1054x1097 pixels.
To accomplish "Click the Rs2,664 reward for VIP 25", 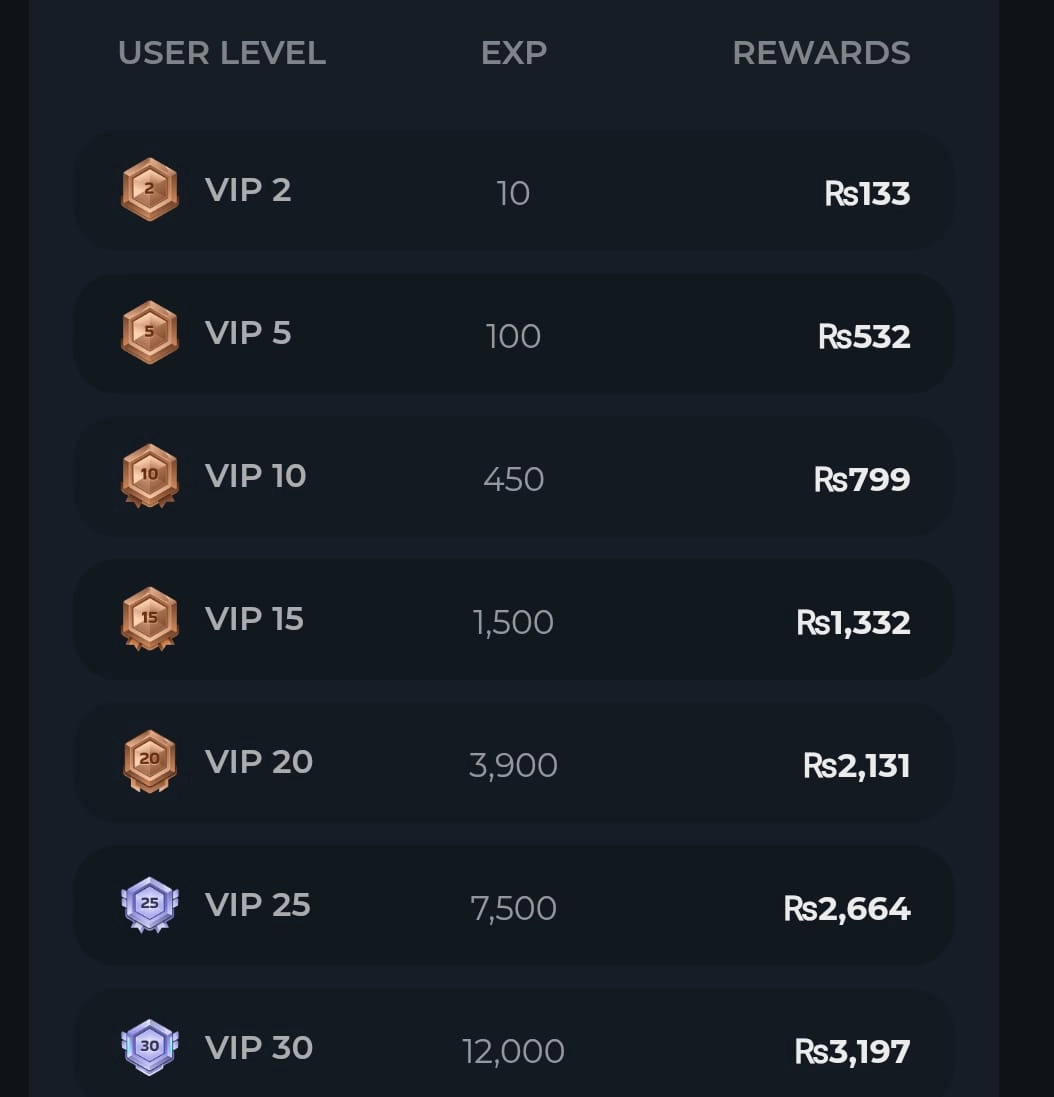I will pos(847,908).
